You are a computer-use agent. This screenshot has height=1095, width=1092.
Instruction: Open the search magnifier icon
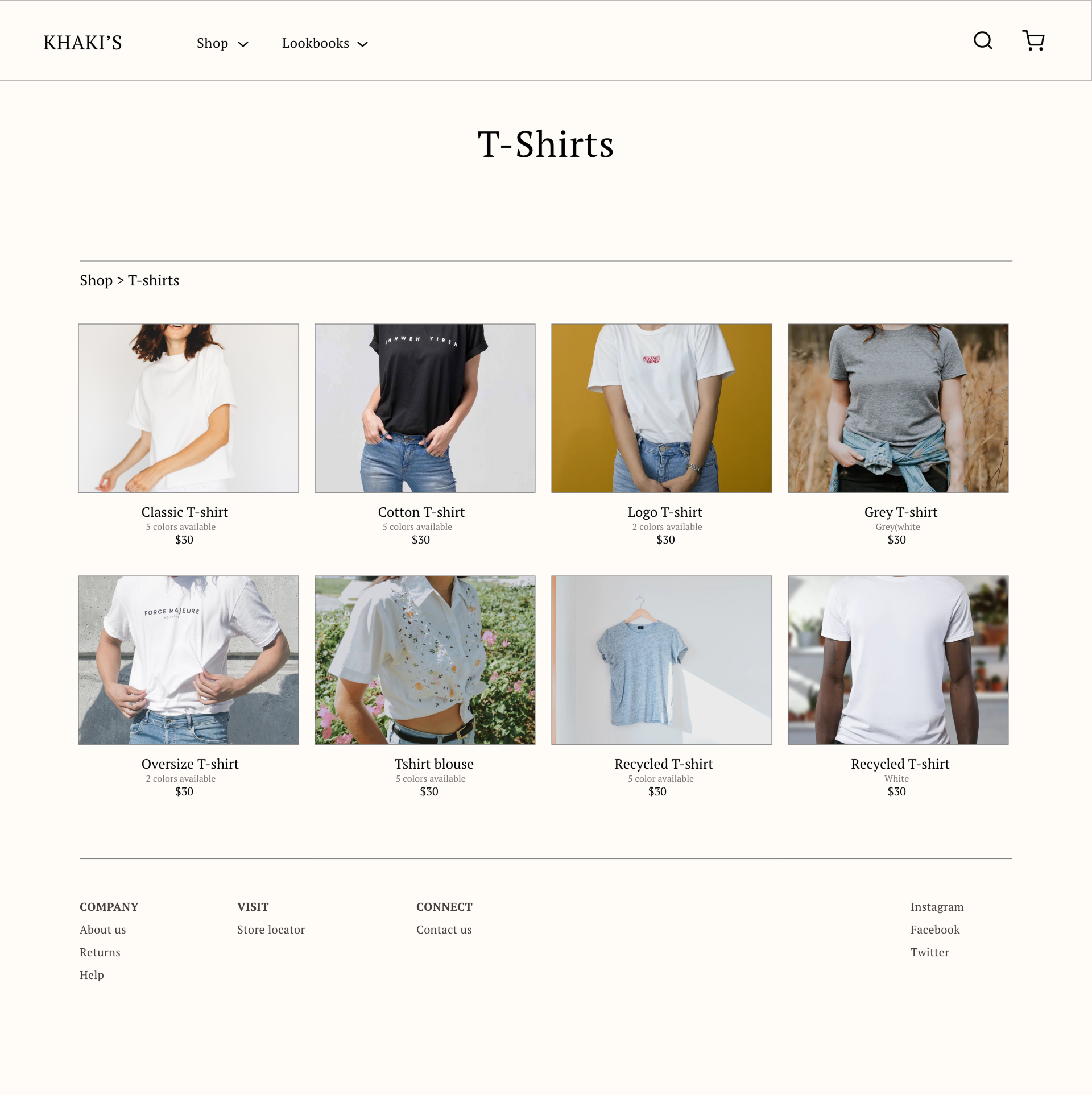pos(983,40)
